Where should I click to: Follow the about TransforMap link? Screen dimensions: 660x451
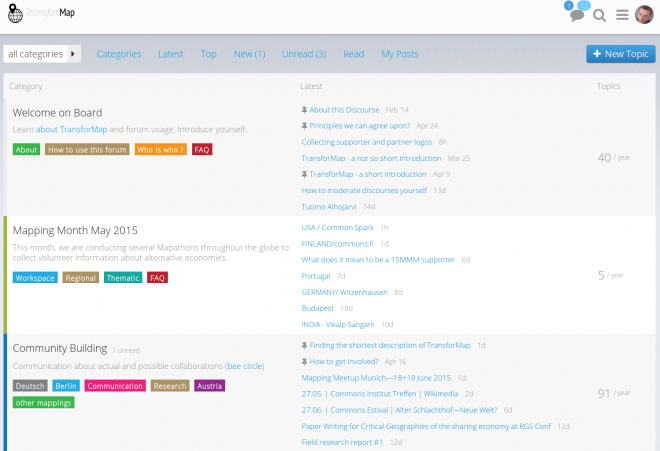click(x=72, y=129)
